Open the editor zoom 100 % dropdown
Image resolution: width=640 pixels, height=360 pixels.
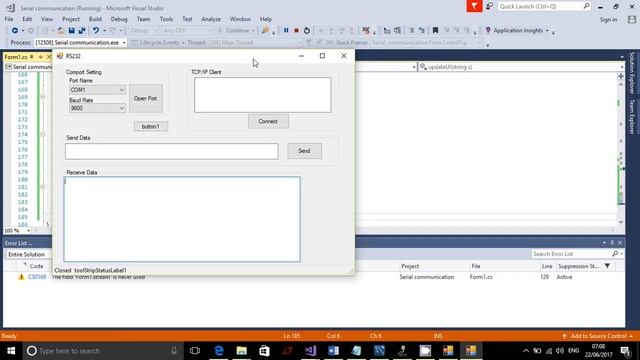(28, 231)
